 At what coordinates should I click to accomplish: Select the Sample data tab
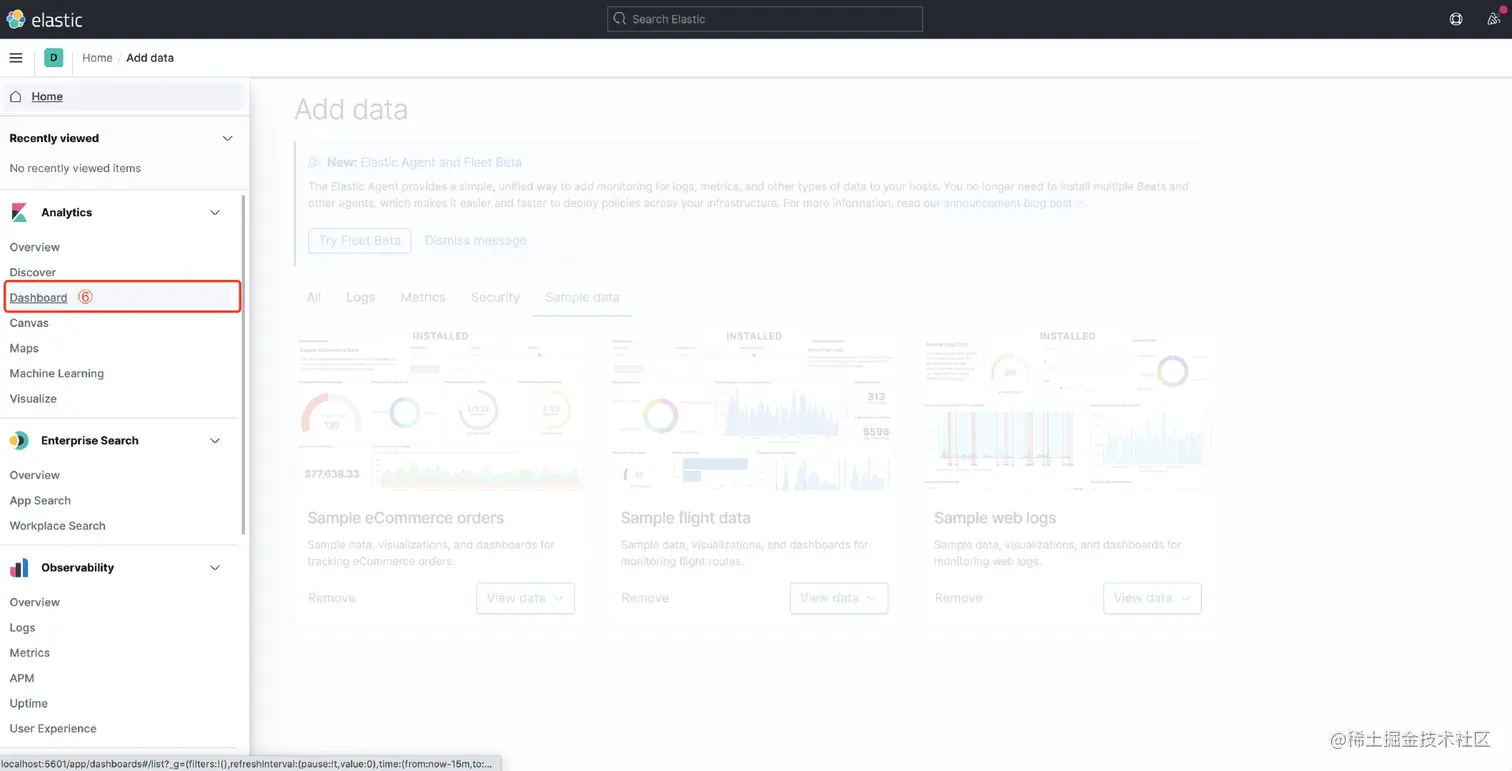tap(582, 297)
